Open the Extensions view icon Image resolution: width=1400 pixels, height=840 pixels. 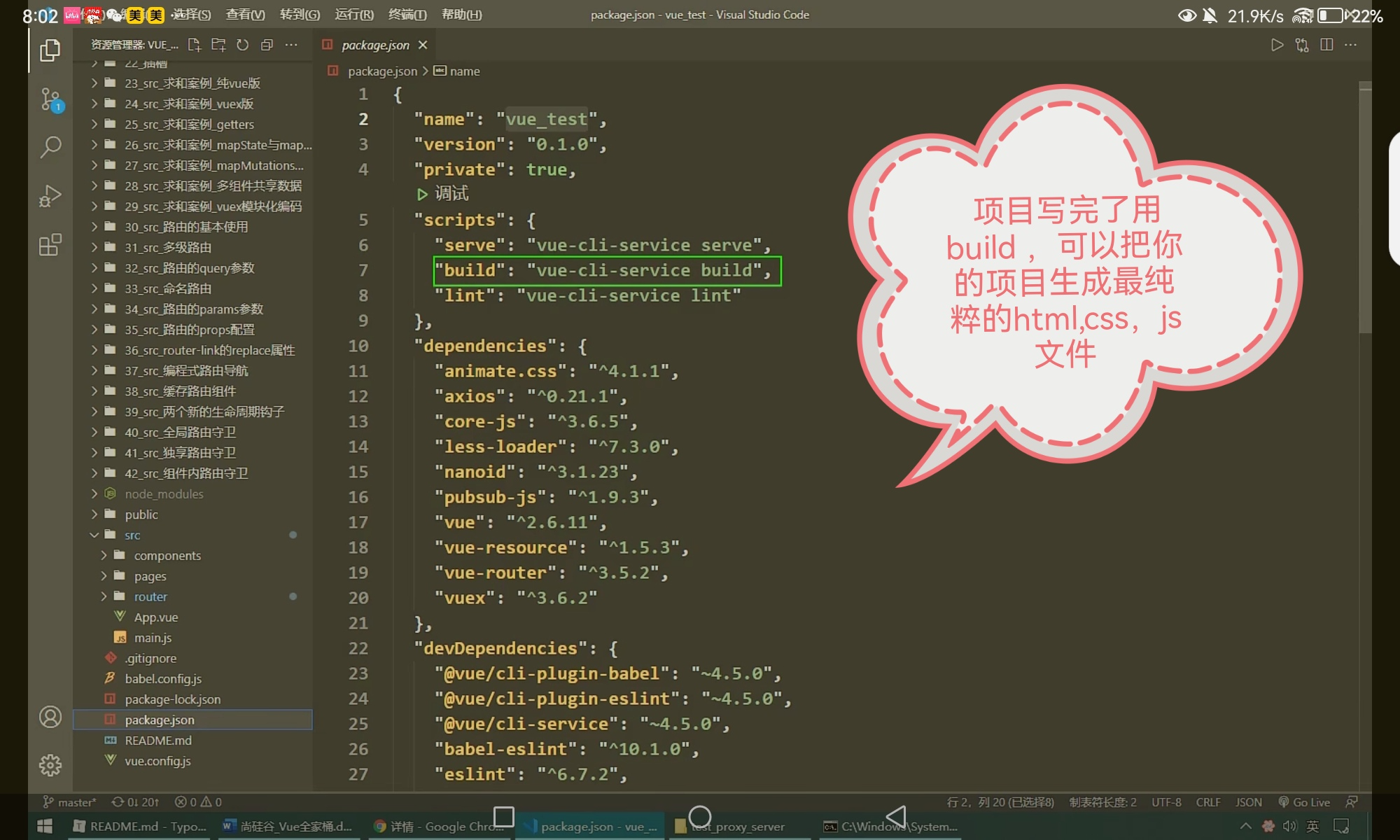pyautogui.click(x=50, y=245)
